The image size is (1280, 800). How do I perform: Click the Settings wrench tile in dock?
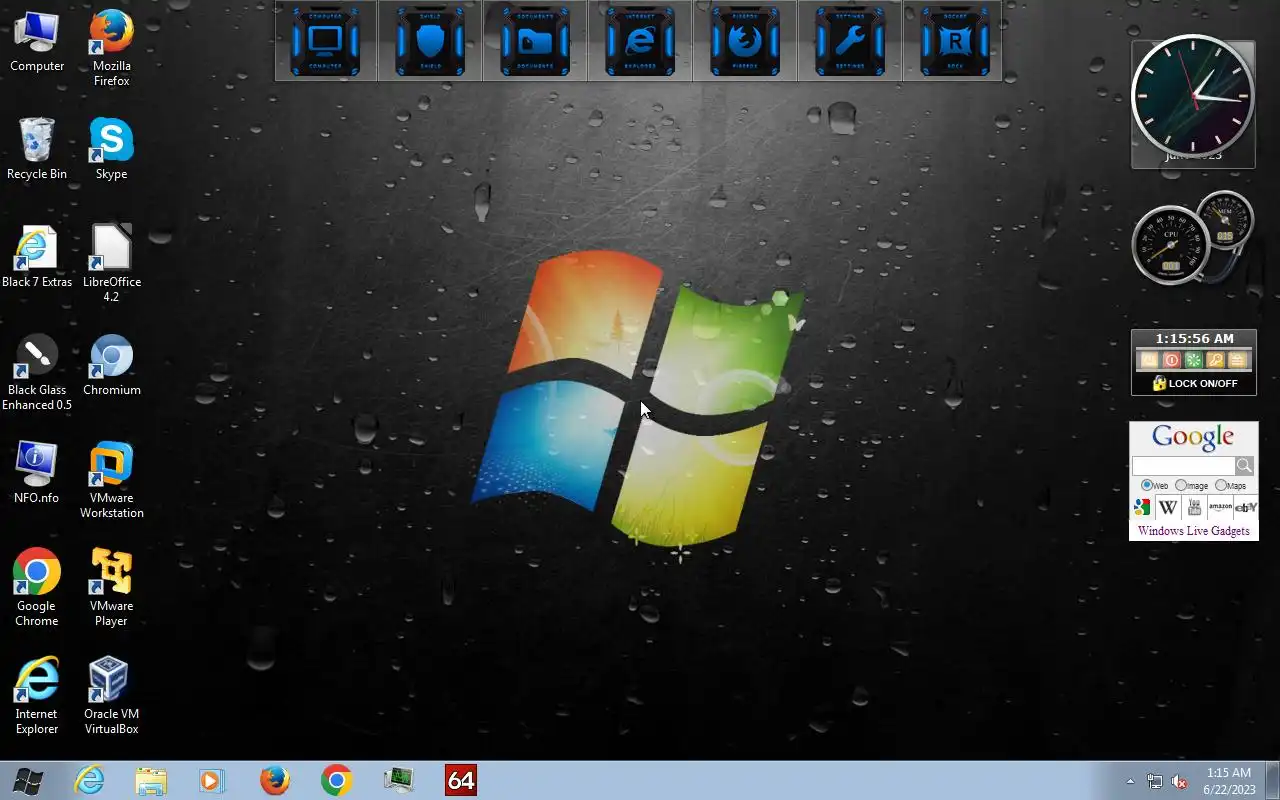(850, 40)
